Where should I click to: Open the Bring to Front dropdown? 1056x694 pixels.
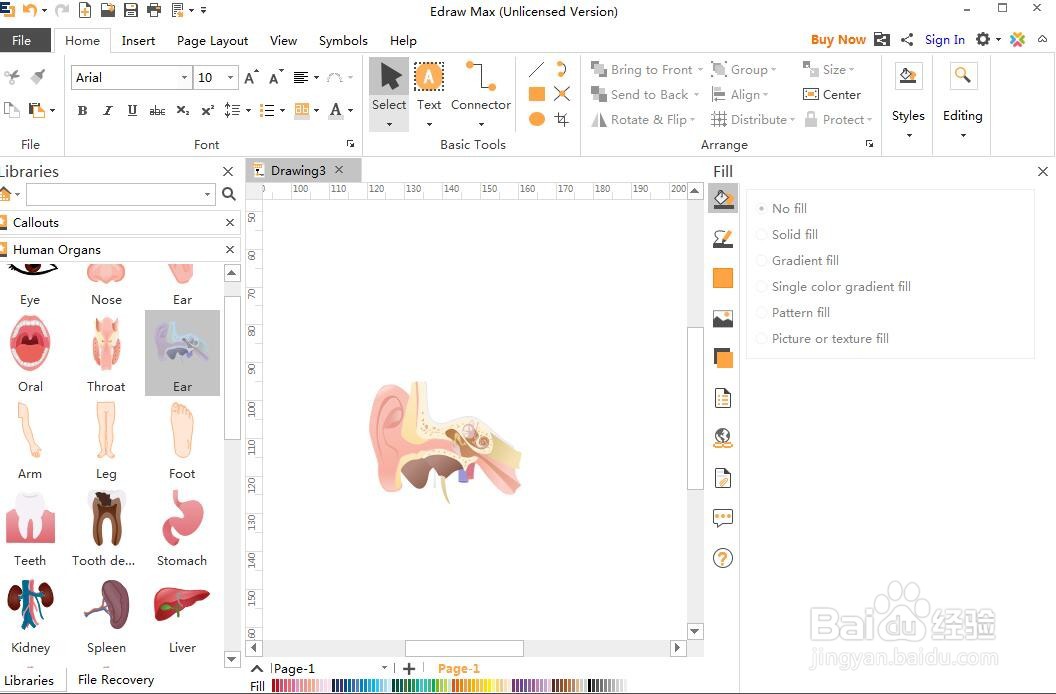(x=700, y=70)
